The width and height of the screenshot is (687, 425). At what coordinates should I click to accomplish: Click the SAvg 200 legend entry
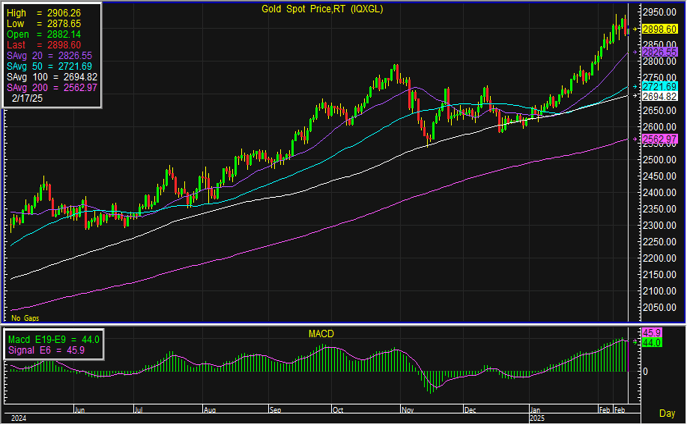(52, 88)
